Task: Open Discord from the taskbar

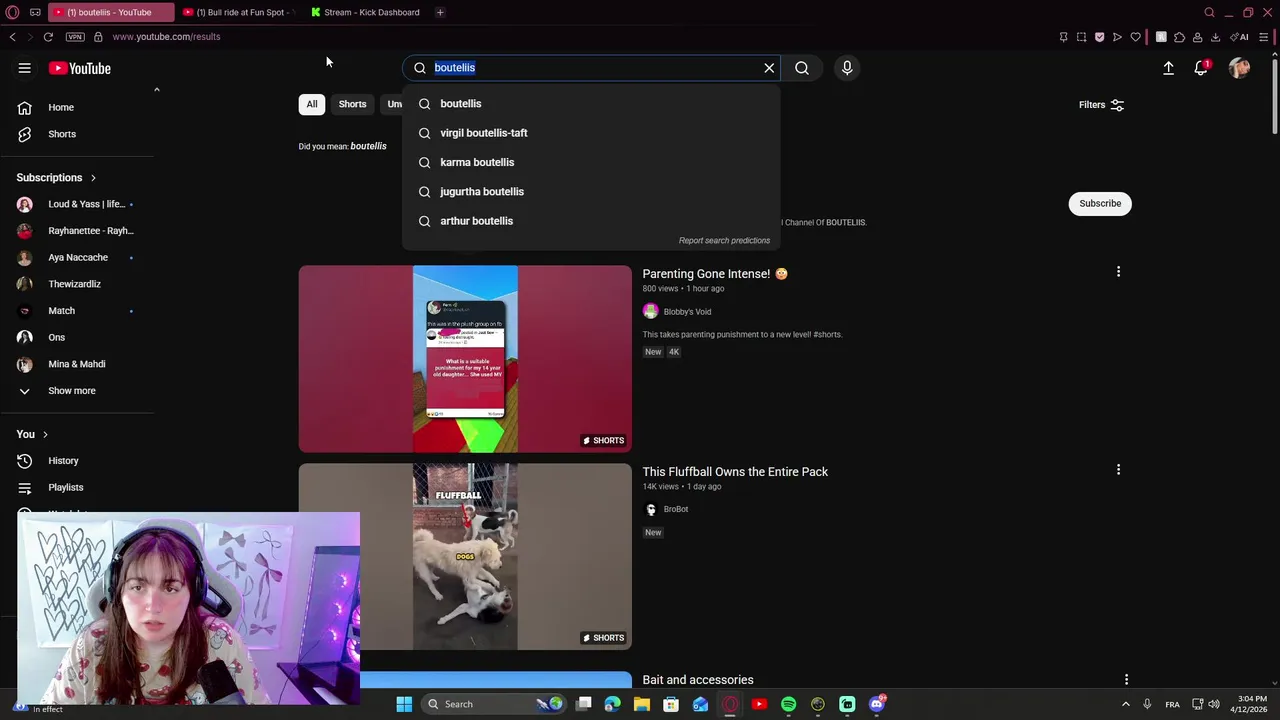Action: click(877, 704)
